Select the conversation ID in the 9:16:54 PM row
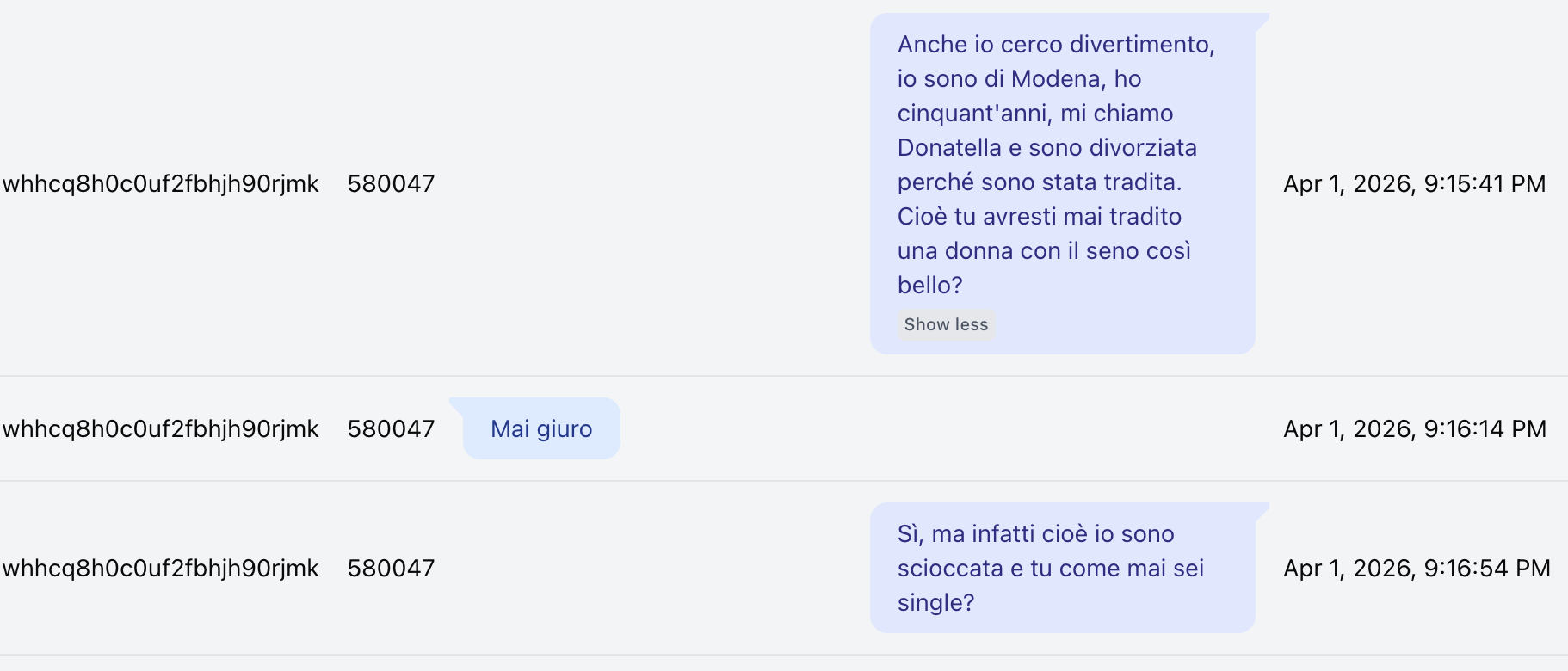1568x671 pixels. 161,568
